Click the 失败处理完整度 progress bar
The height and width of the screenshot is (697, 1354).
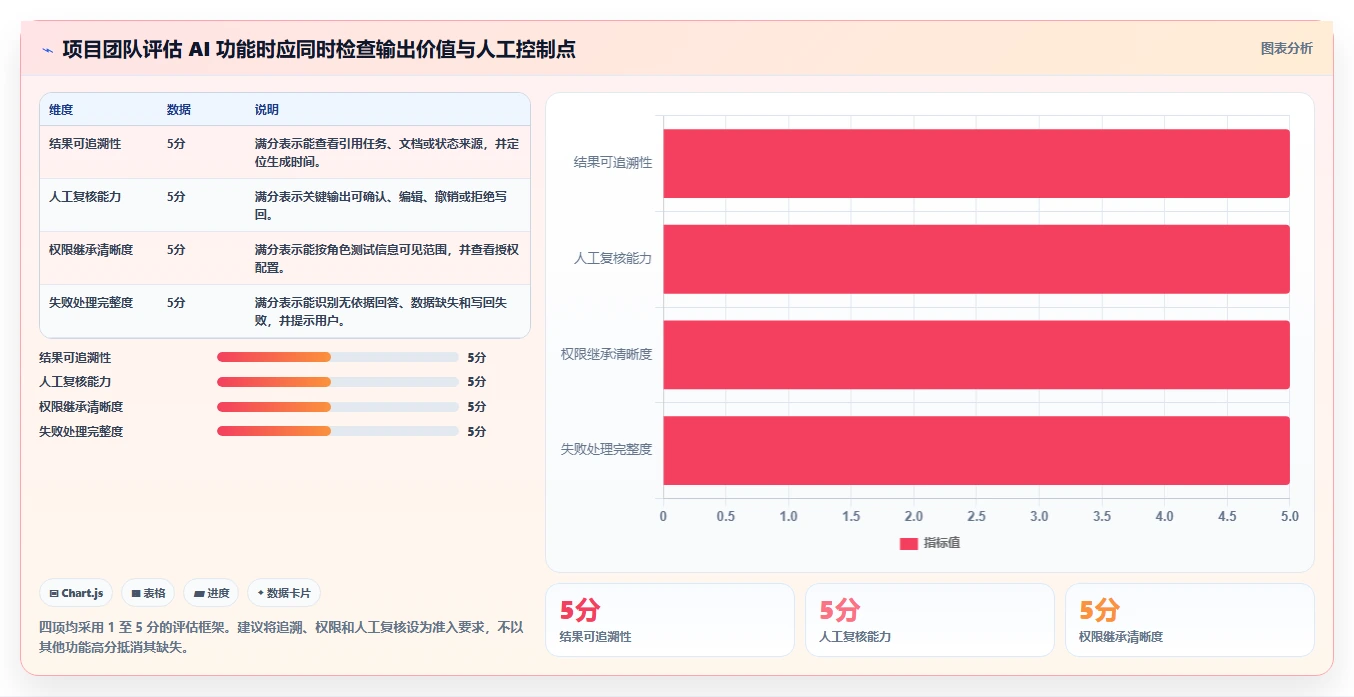(x=338, y=431)
